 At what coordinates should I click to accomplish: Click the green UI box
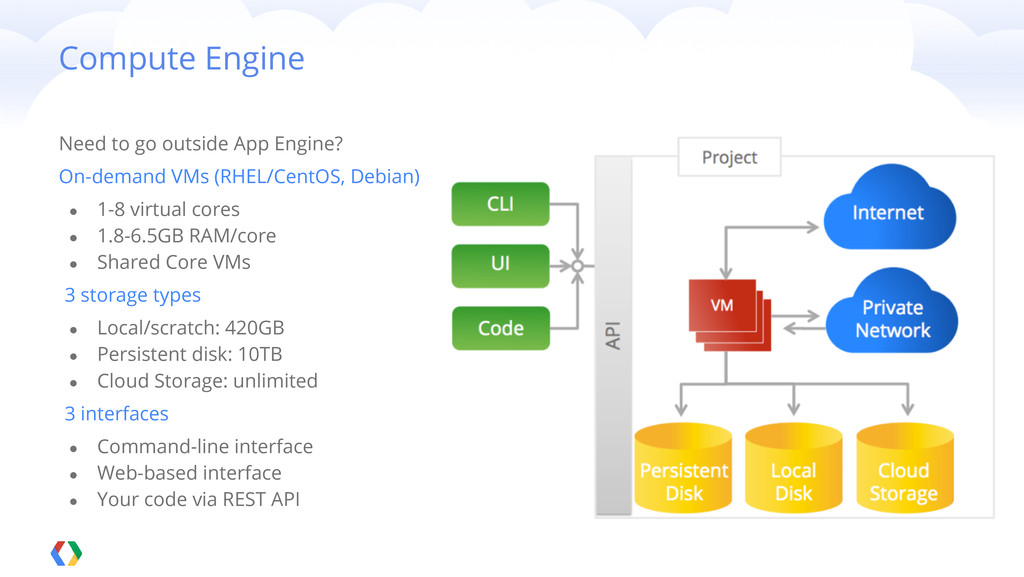coord(500,266)
